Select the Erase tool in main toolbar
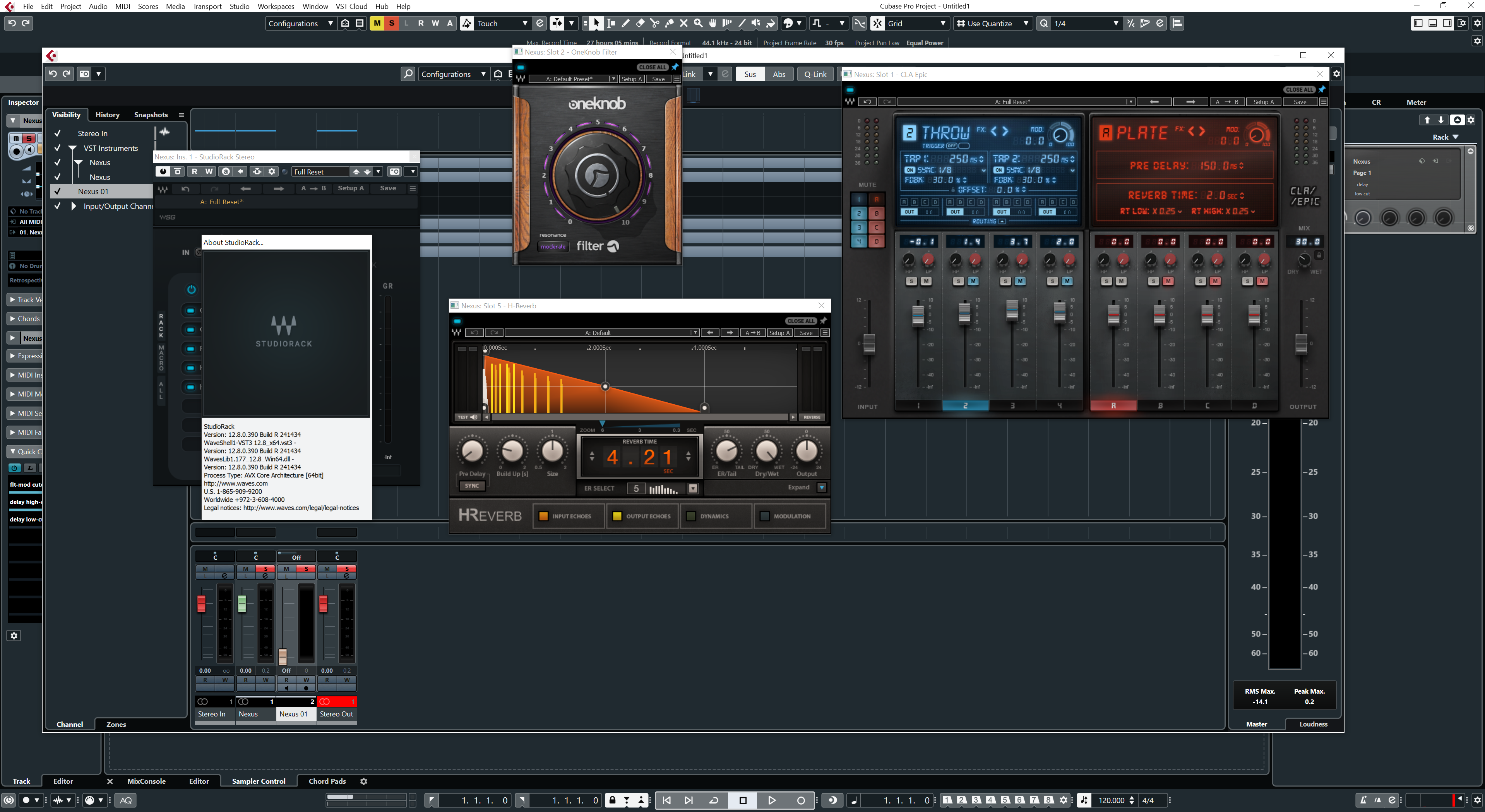Image resolution: width=1485 pixels, height=812 pixels. pos(640,23)
